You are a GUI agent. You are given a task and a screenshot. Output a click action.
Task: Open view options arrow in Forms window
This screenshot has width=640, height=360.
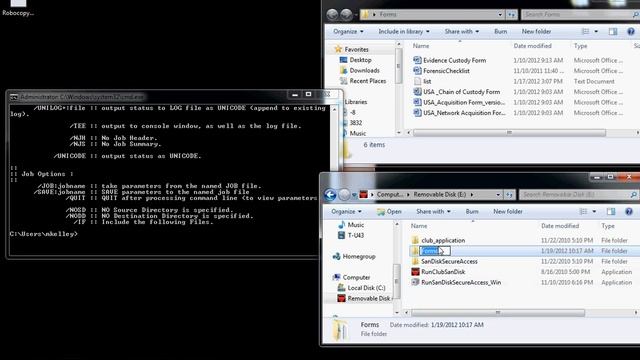click(596, 31)
